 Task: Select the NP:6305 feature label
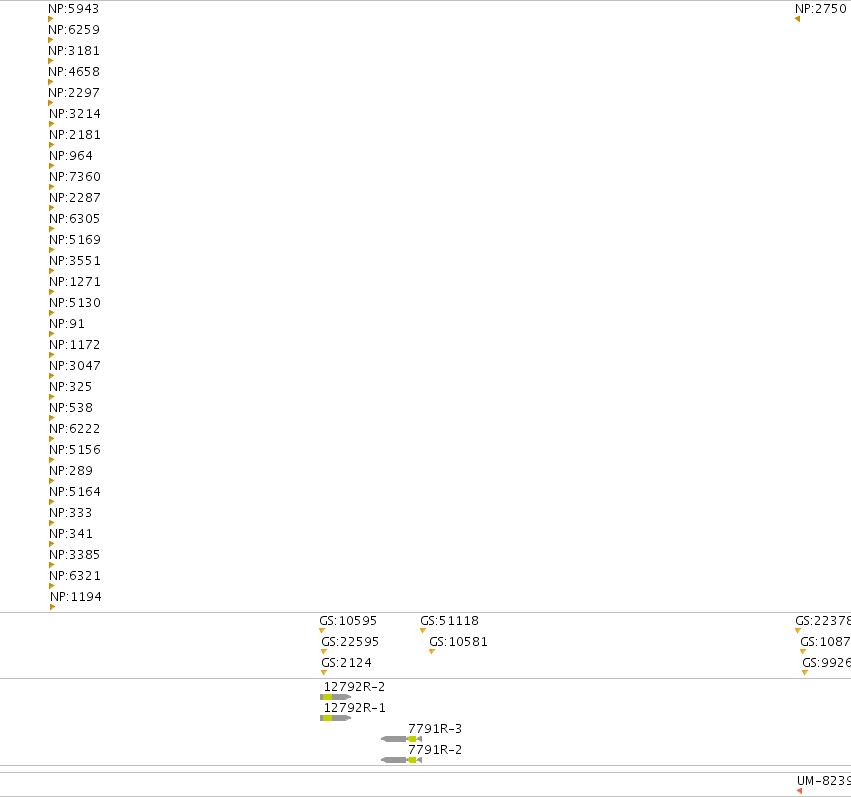(x=75, y=219)
